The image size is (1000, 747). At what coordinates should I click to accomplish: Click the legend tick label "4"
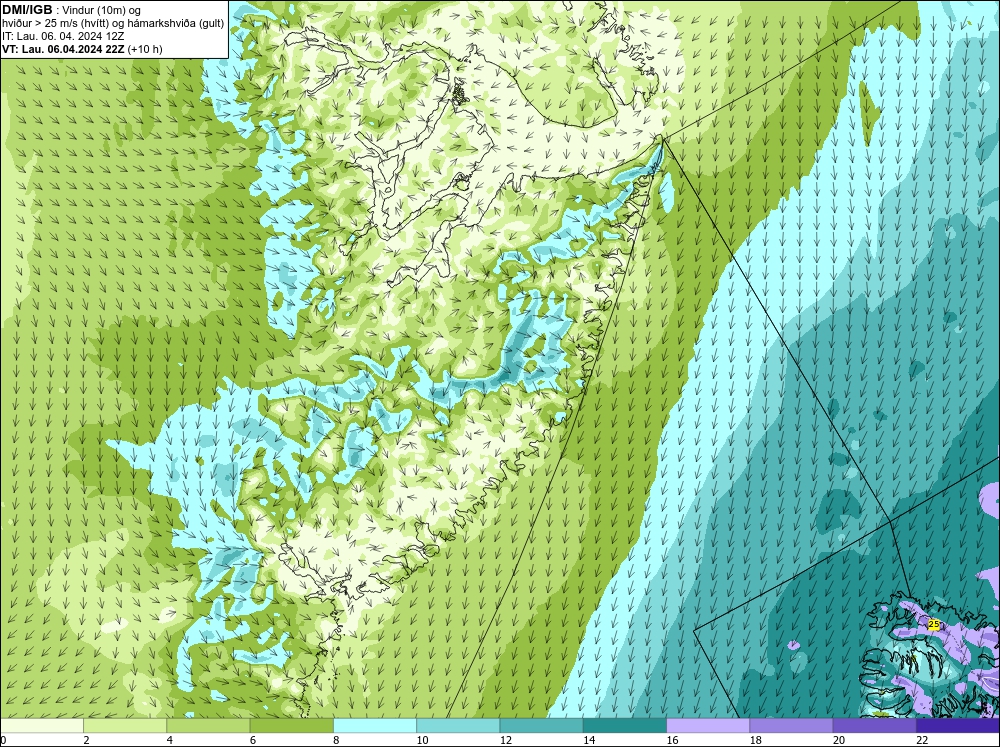169,740
